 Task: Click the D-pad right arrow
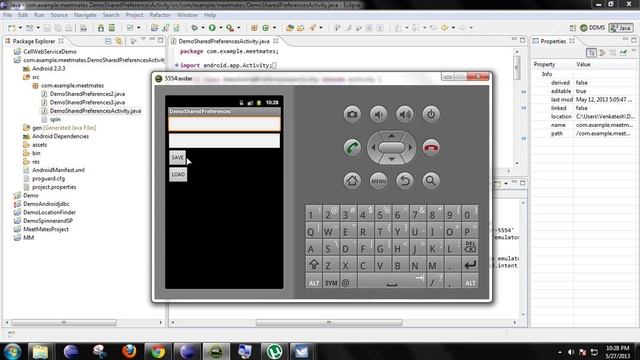pyautogui.click(x=411, y=147)
